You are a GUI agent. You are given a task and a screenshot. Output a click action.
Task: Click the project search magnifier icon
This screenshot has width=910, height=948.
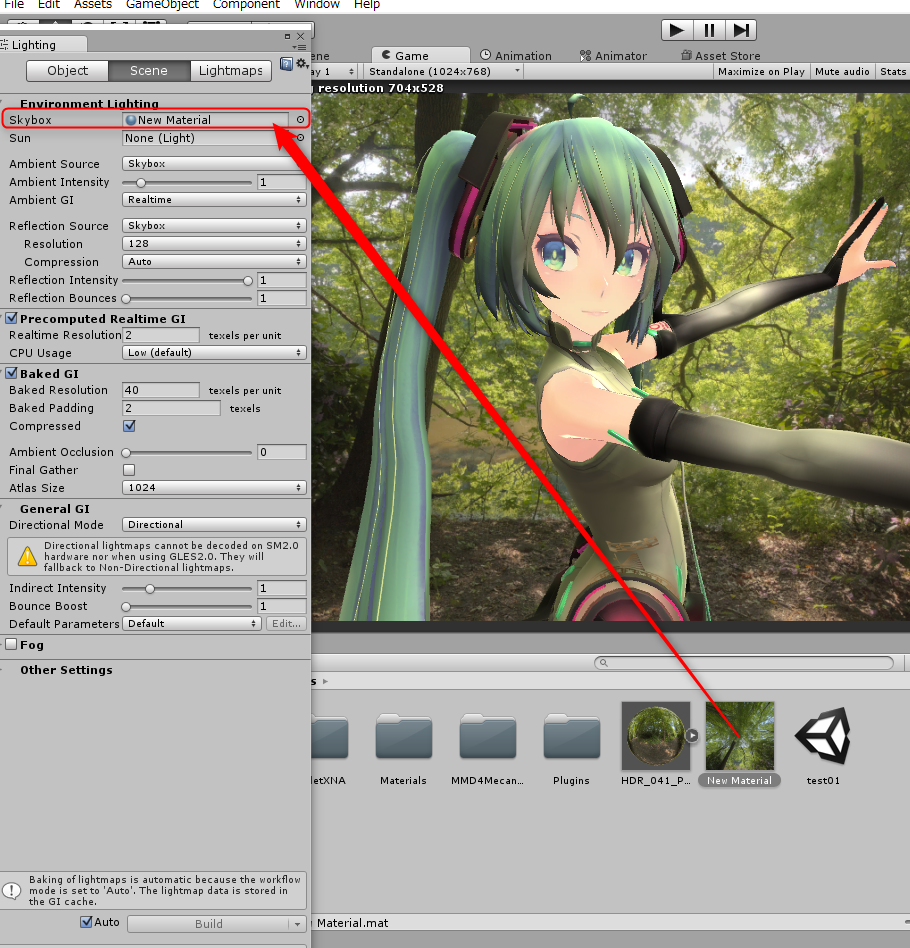(x=603, y=663)
